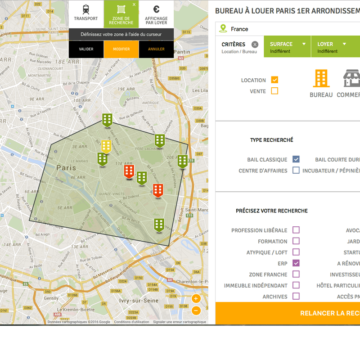Click the Ivry-sur-Seine label on map
This screenshot has width=360, height=360.
(x=139, y=301)
